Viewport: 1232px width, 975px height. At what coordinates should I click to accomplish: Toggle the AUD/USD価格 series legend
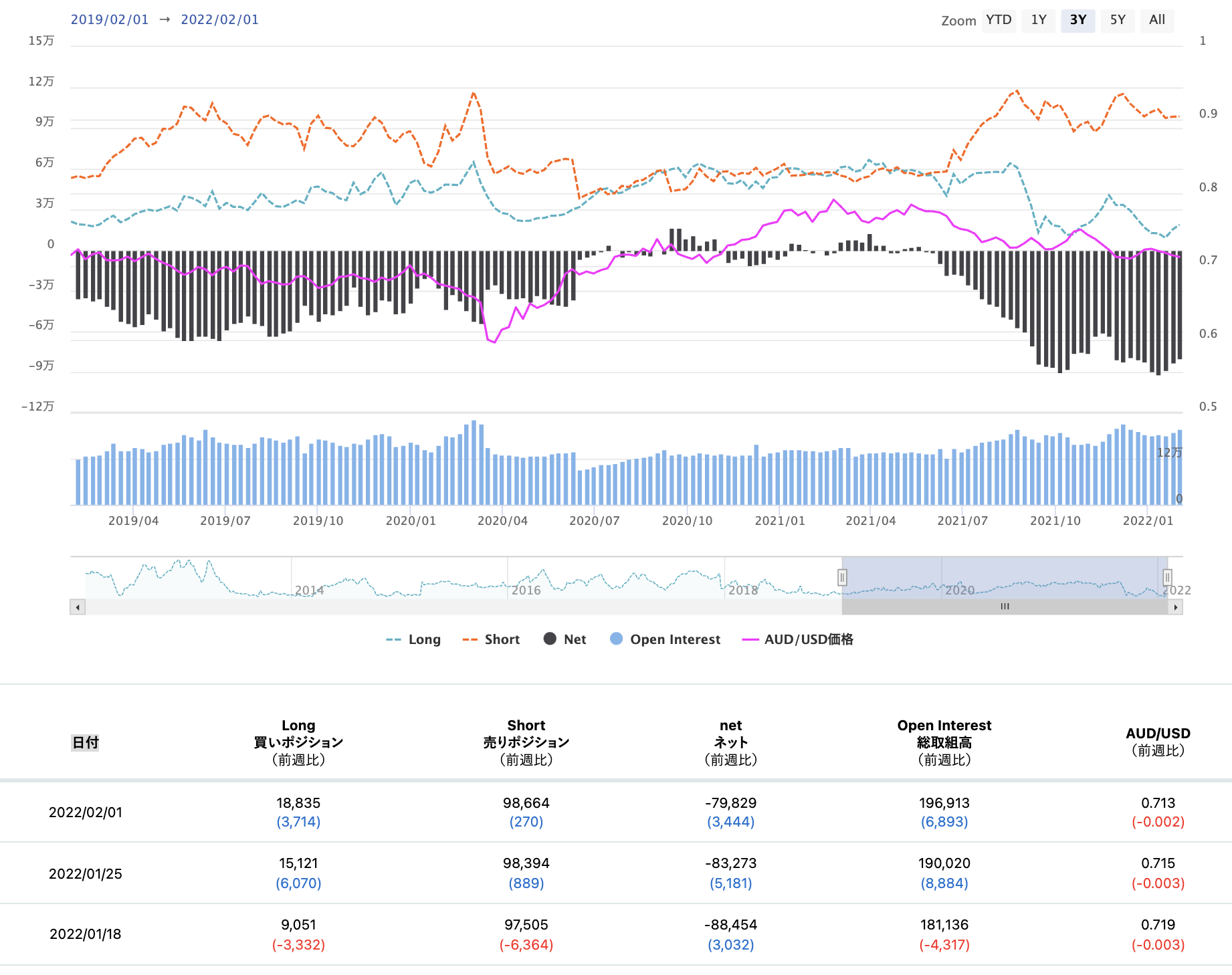[x=797, y=639]
